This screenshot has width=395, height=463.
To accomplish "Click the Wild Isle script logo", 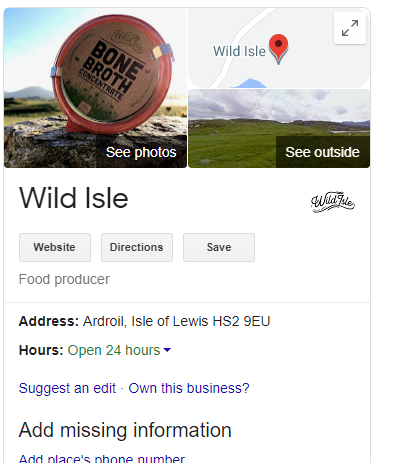I will pyautogui.click(x=333, y=202).
